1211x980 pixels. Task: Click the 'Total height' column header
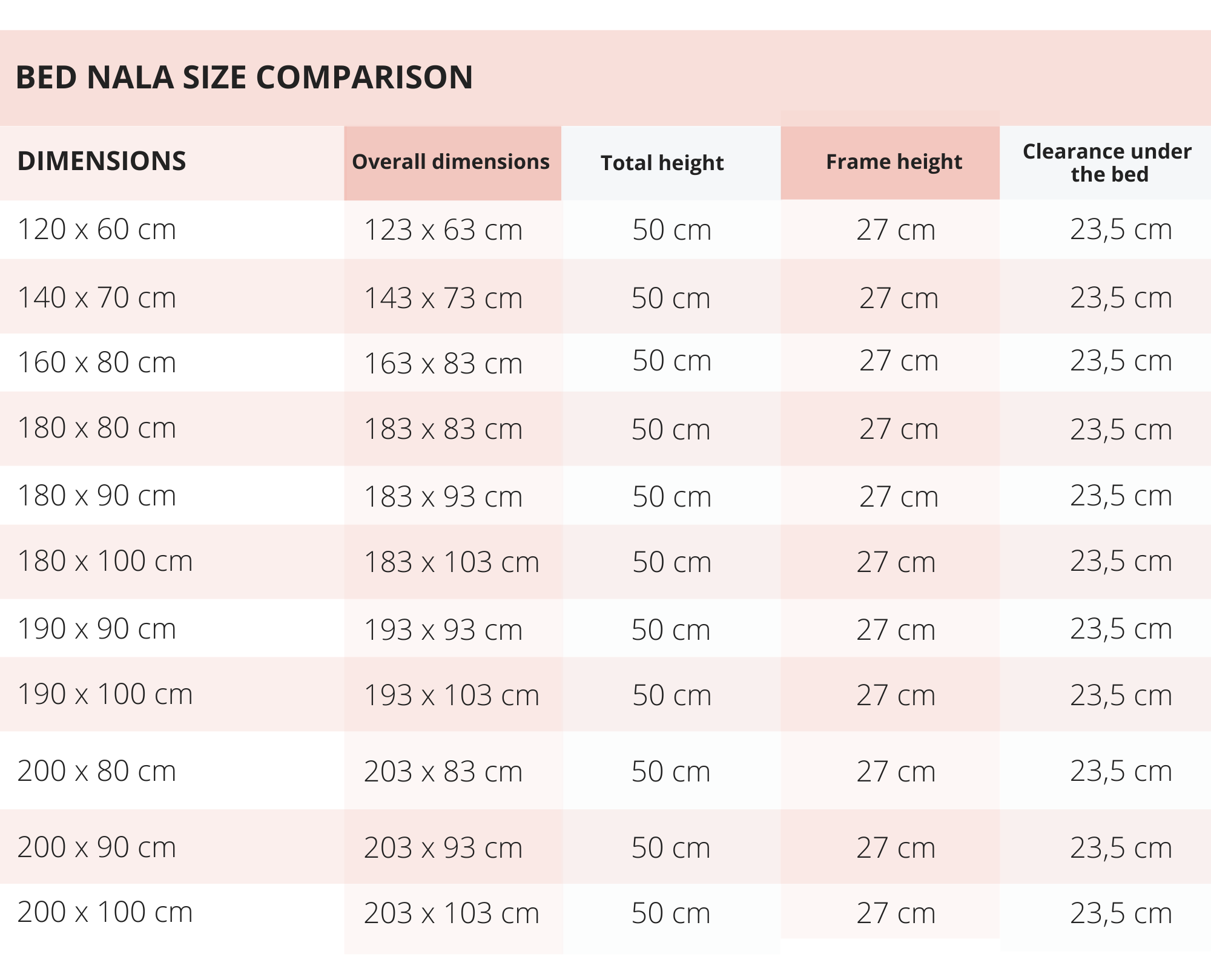pyautogui.click(x=662, y=163)
